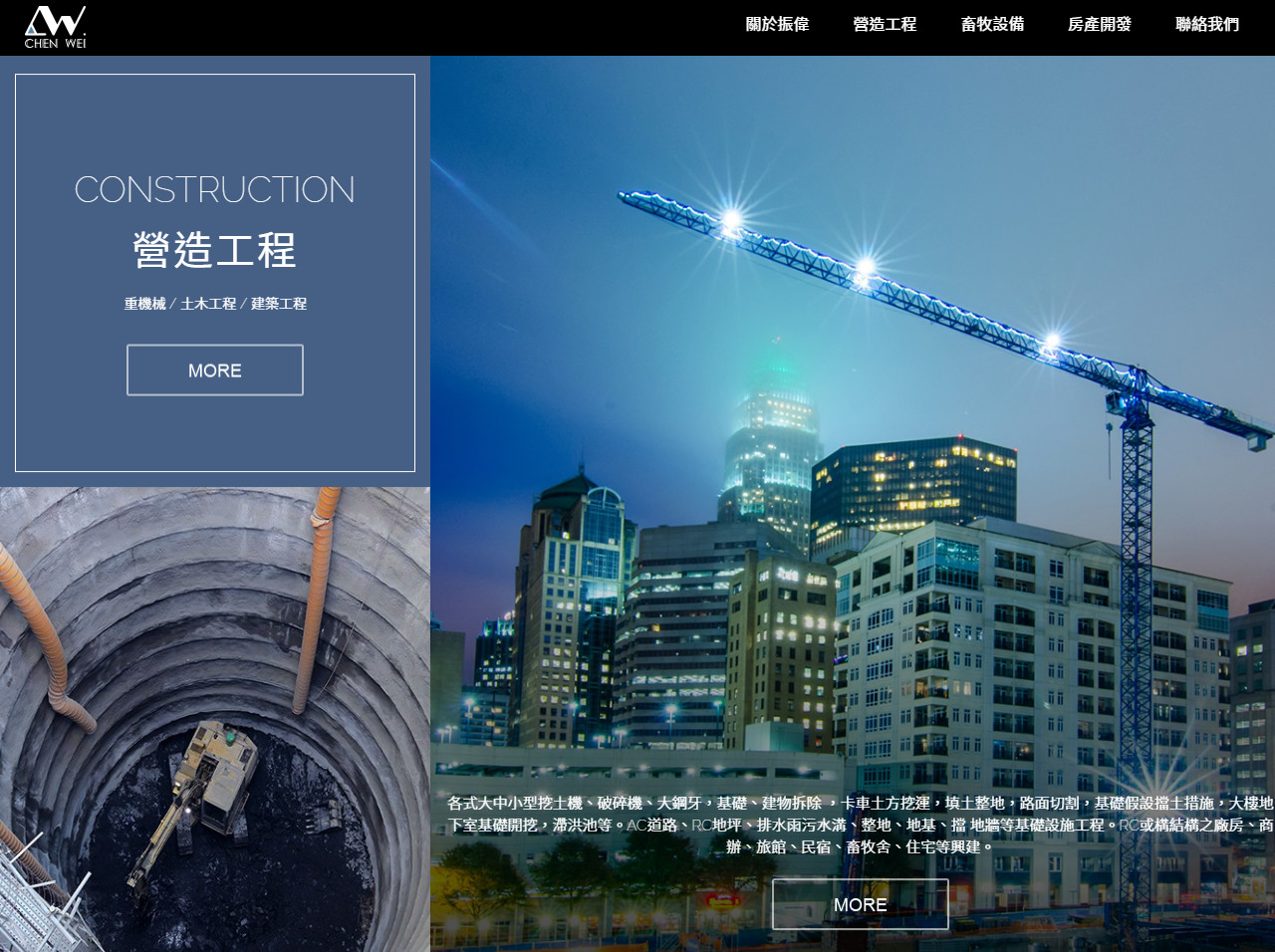The image size is (1275, 952).
Task: Click MORE button over the city crane photo
Action: tap(861, 904)
